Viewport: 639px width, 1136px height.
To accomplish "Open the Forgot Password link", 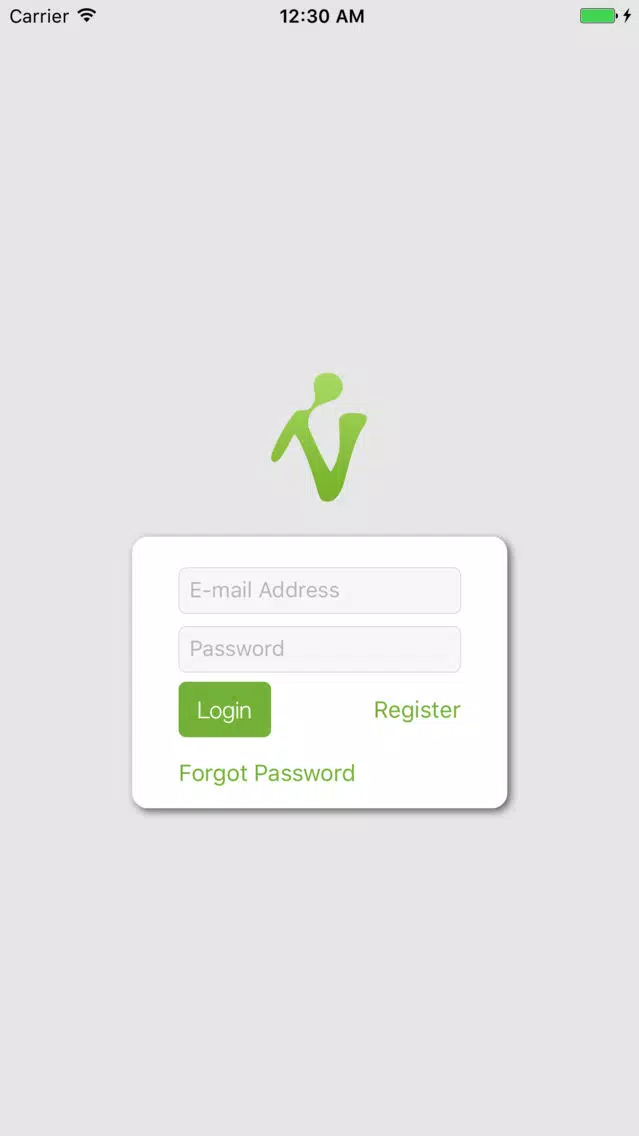I will pos(267,773).
